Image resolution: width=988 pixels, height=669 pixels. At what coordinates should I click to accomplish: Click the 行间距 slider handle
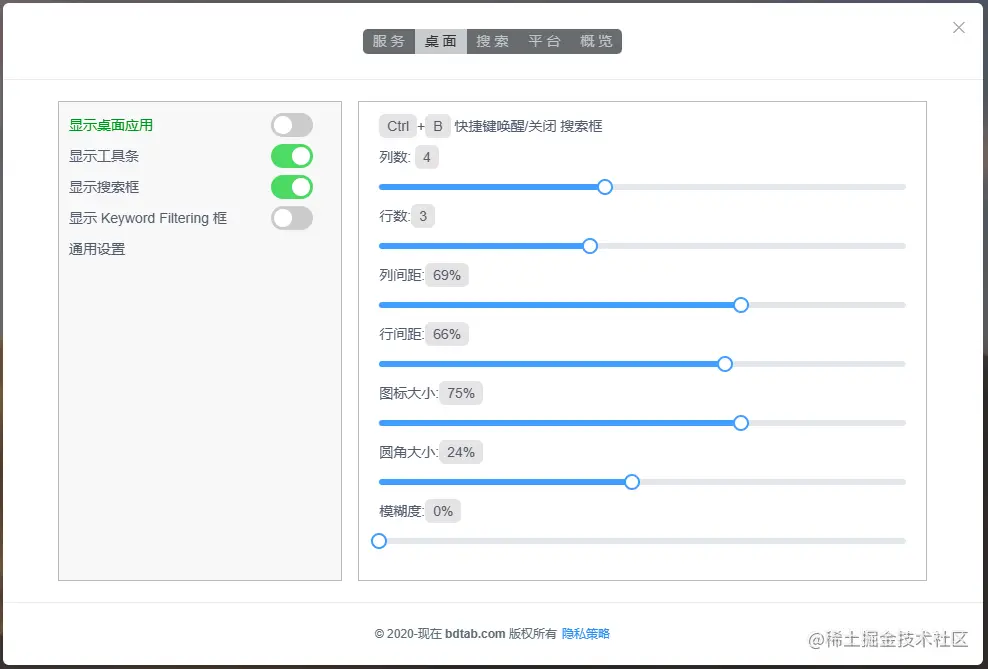coord(725,364)
